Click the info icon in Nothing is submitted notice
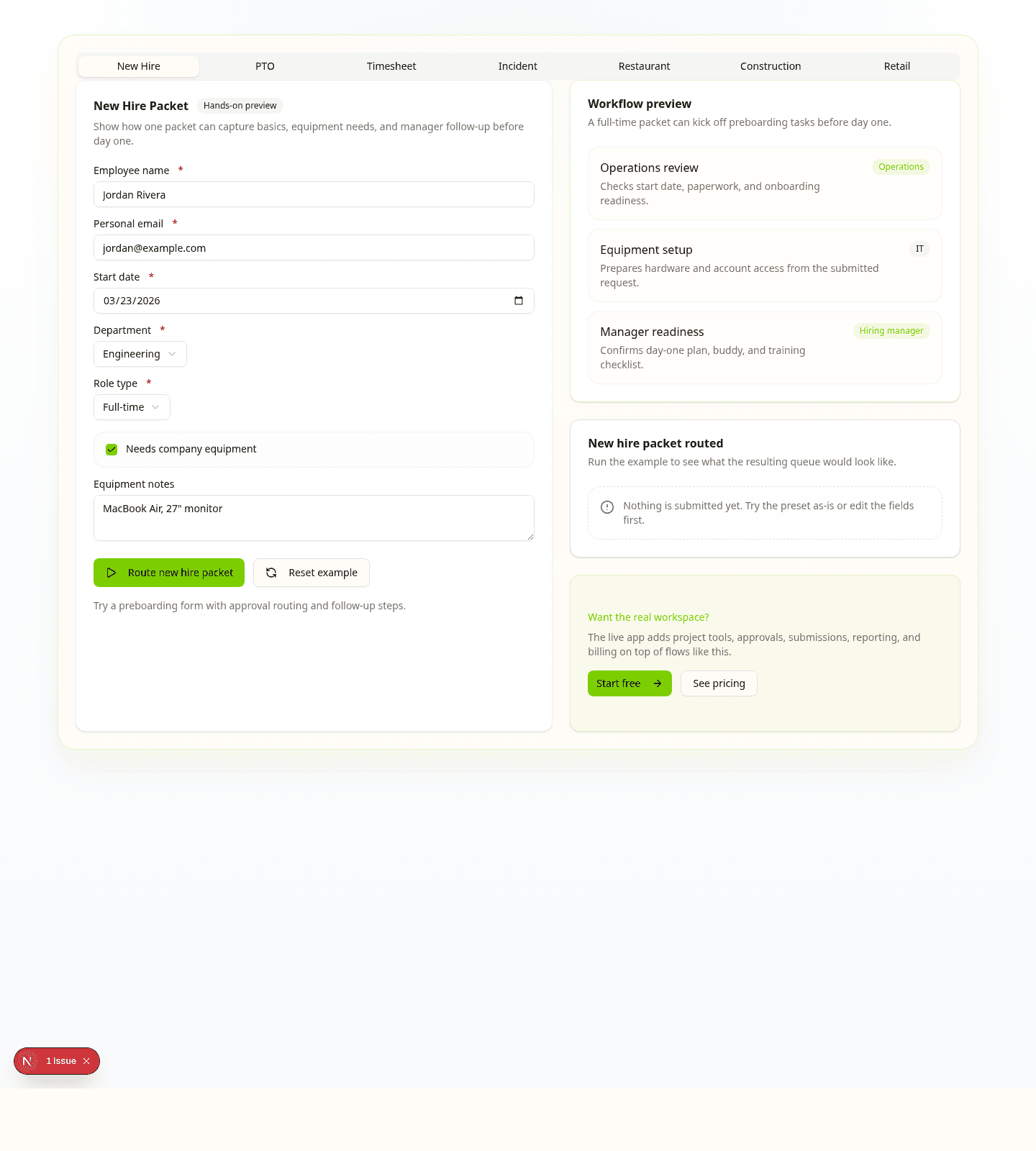The height and width of the screenshot is (1151, 1036). pyautogui.click(x=607, y=507)
